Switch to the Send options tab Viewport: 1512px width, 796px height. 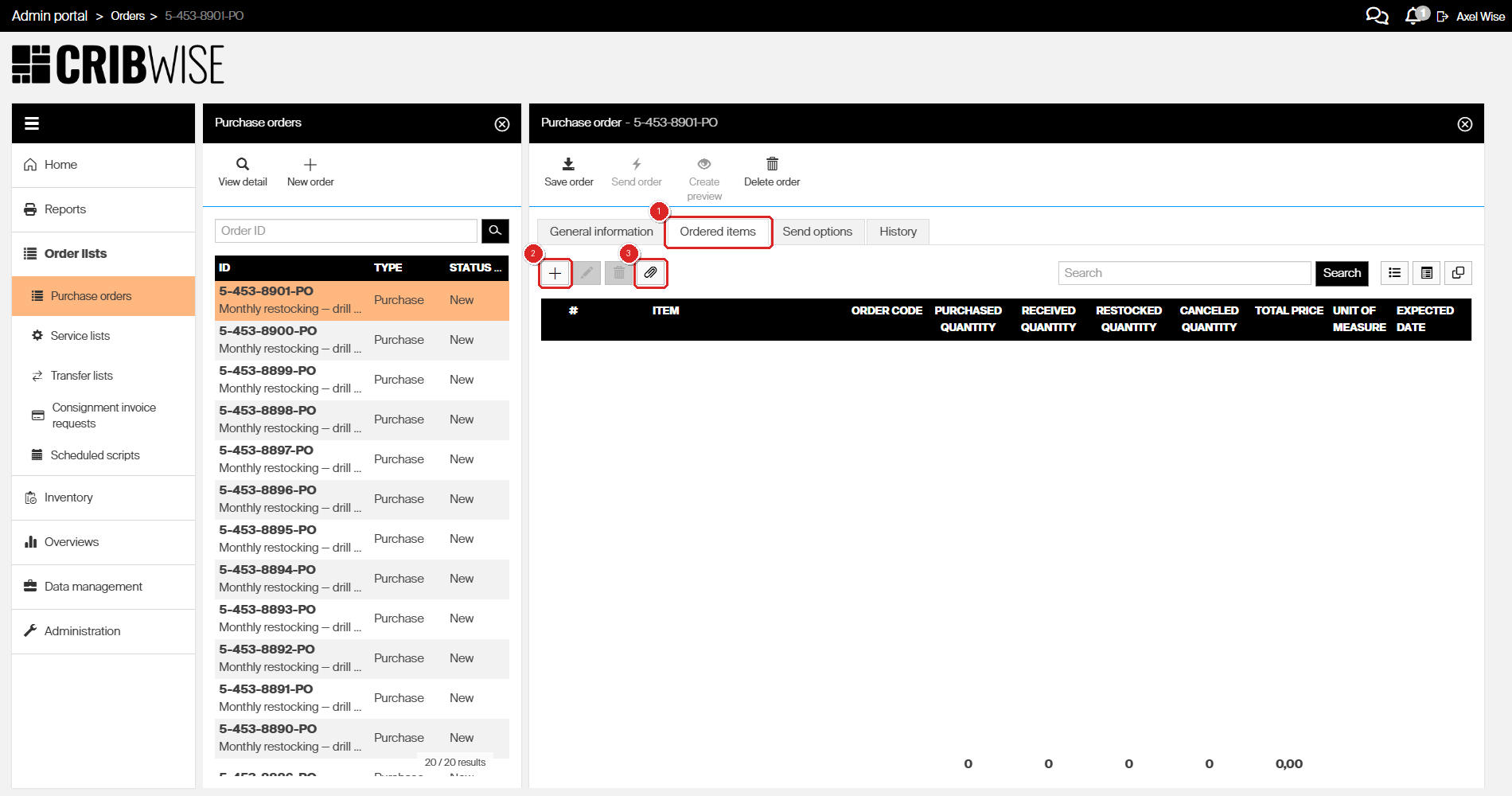click(x=816, y=232)
